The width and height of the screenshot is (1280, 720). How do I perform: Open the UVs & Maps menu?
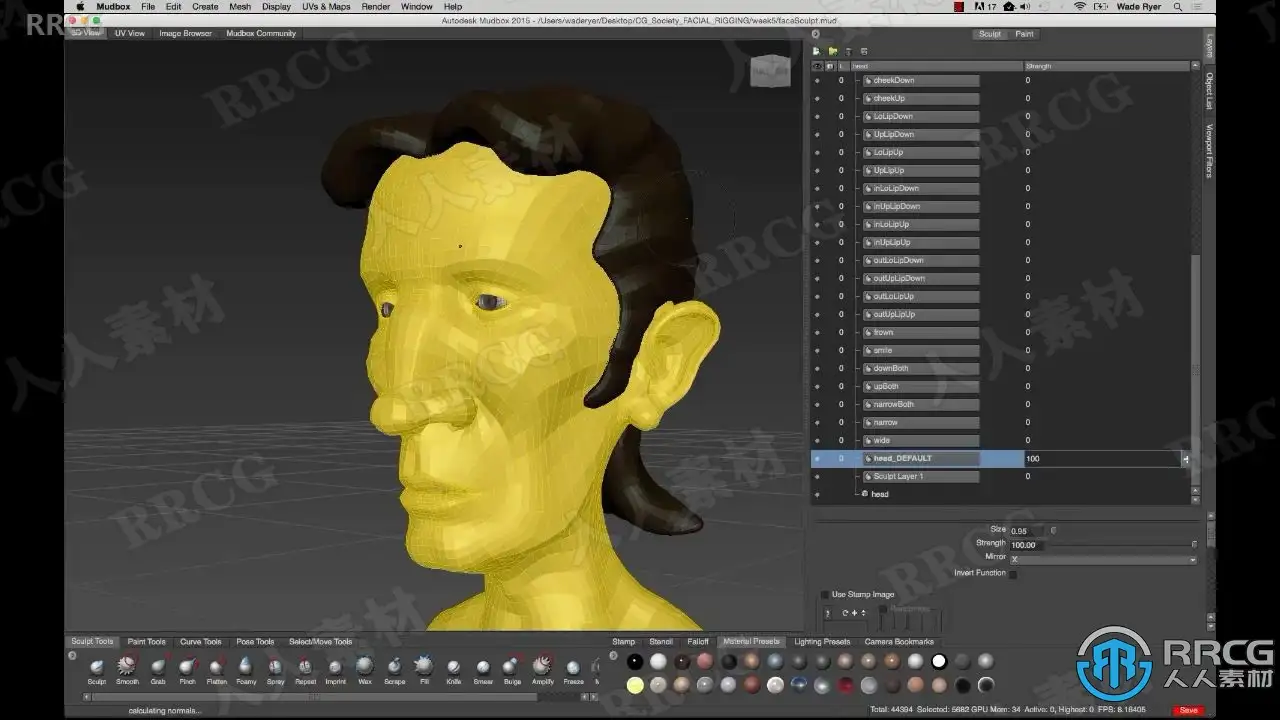326,6
